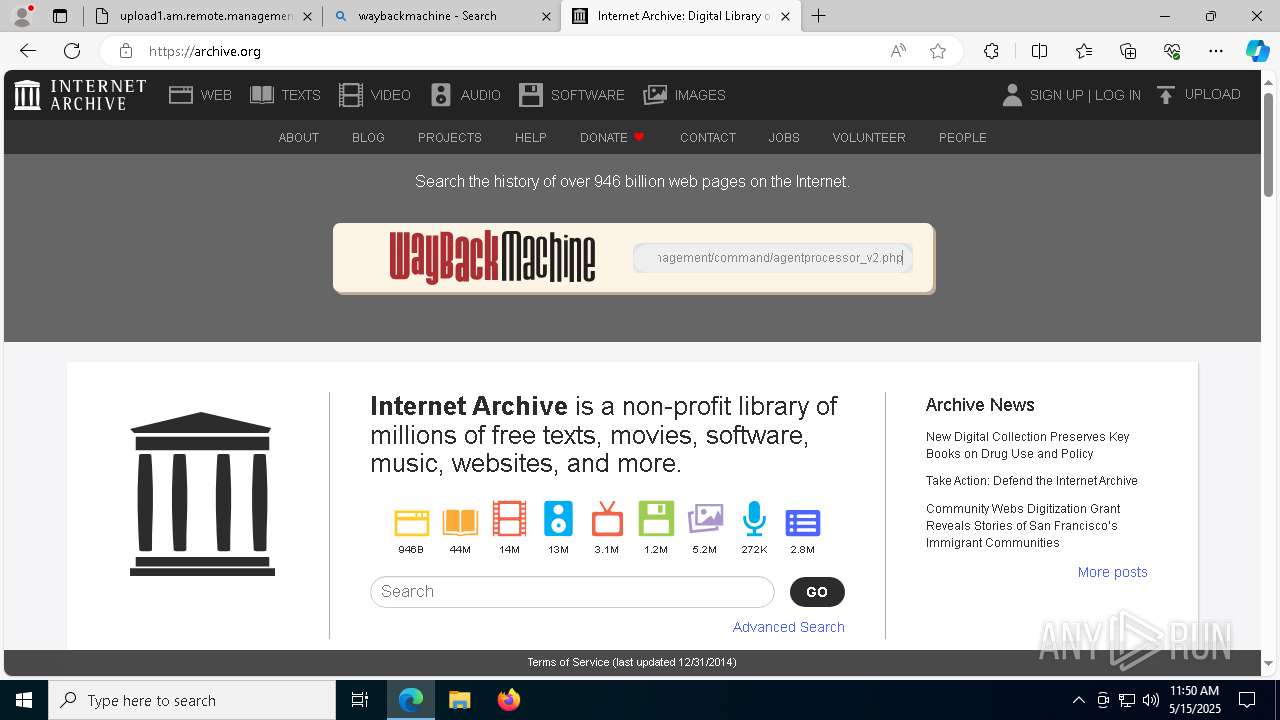1280x720 pixels.
Task: Open the SOFTWARE media section
Action: click(571, 95)
